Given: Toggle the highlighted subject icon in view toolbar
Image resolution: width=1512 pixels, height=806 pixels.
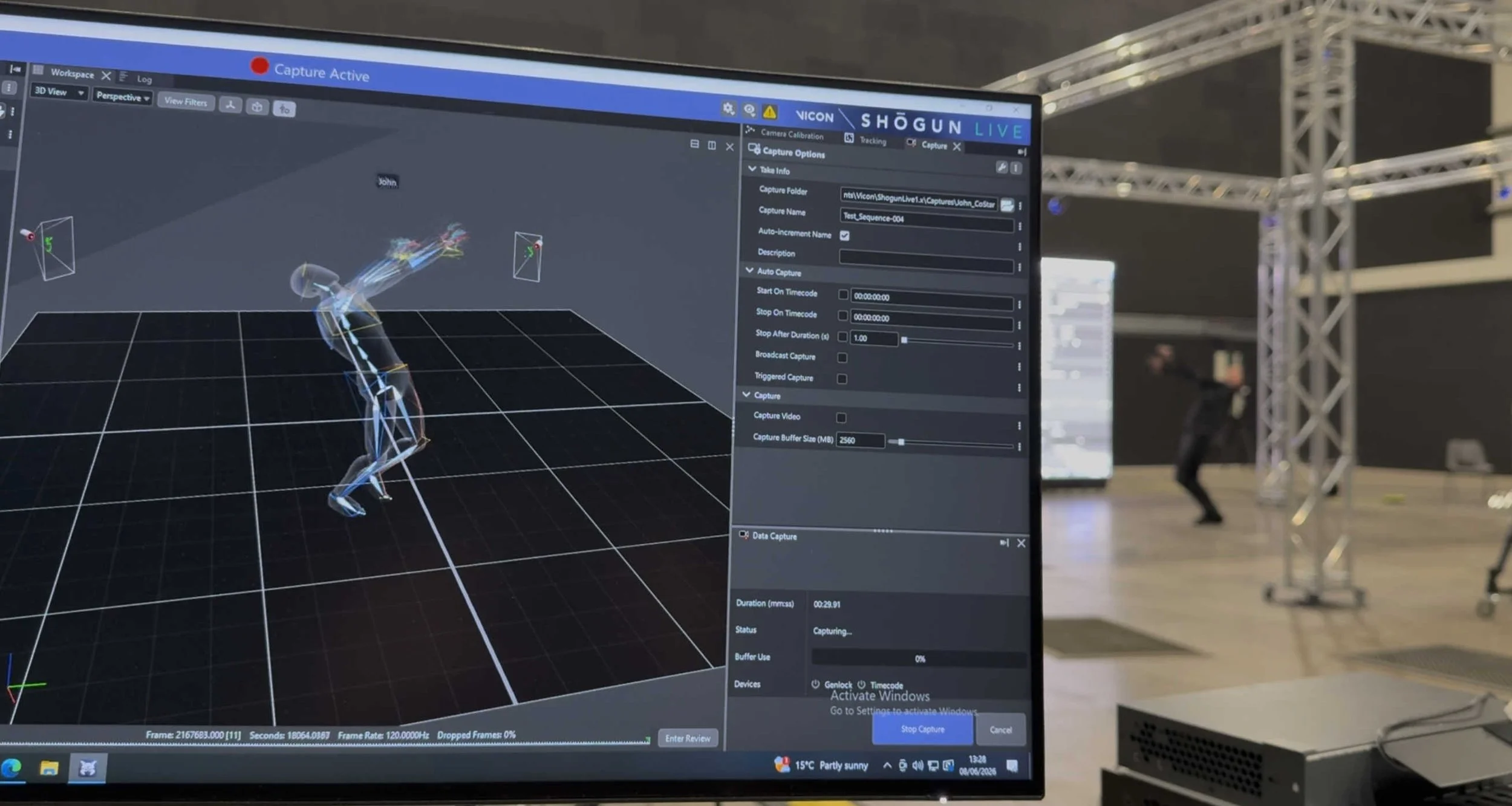Looking at the screenshot, I should [284, 109].
